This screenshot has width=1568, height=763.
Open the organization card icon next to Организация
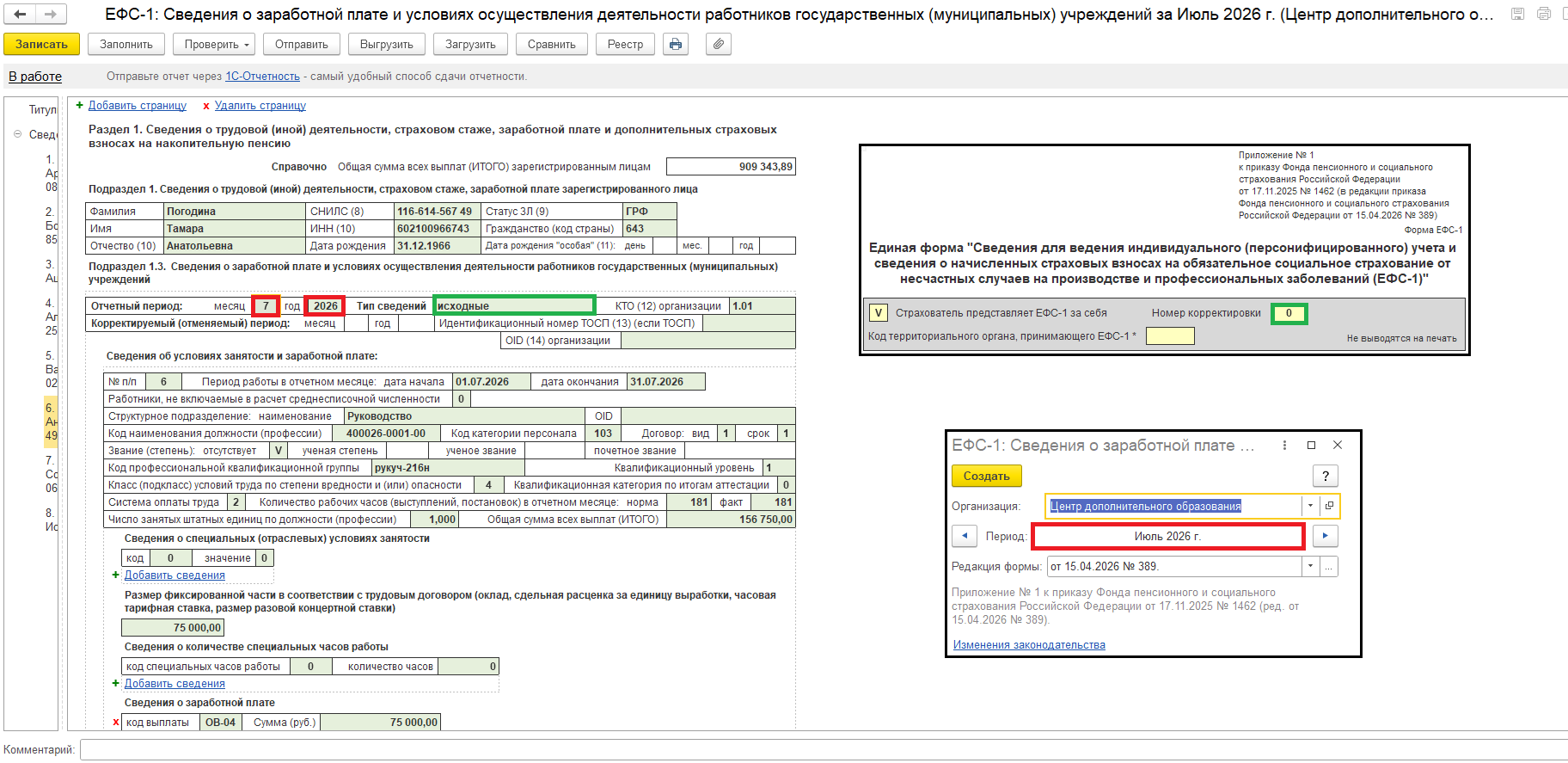click(x=1329, y=506)
